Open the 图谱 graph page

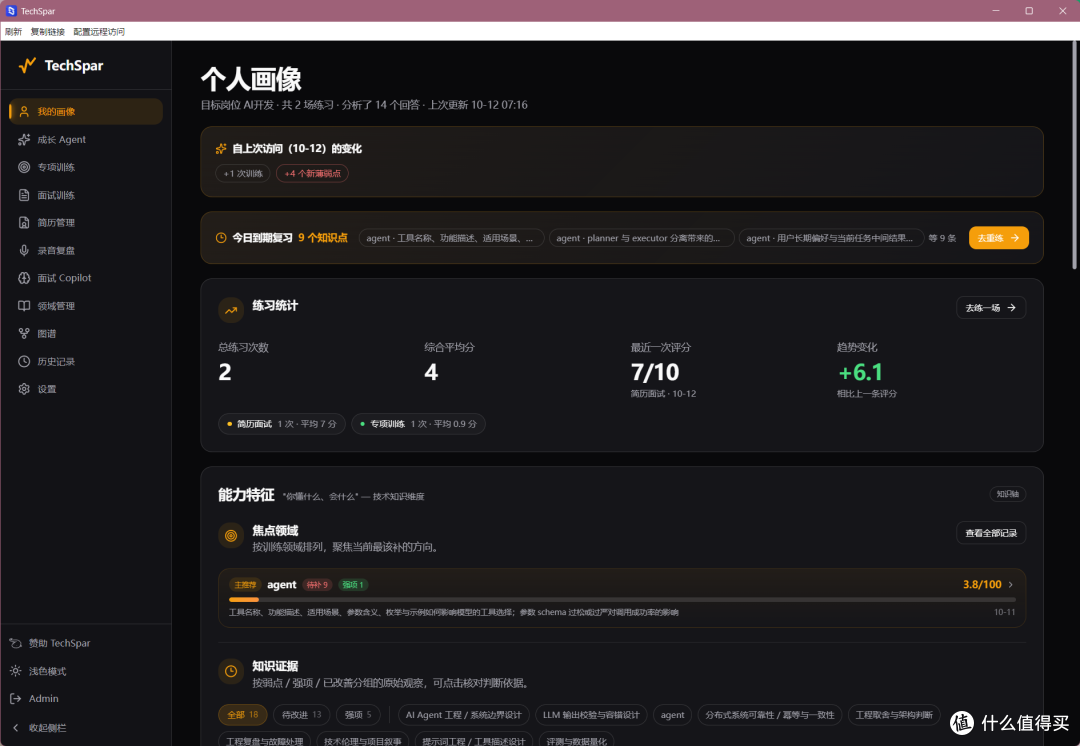tap(86, 333)
